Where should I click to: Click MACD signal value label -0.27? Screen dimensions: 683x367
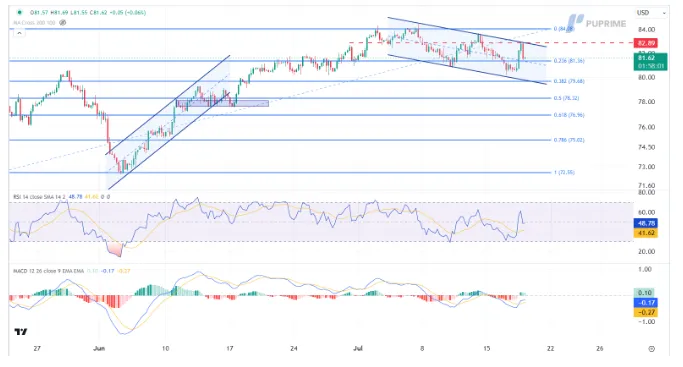pos(646,312)
